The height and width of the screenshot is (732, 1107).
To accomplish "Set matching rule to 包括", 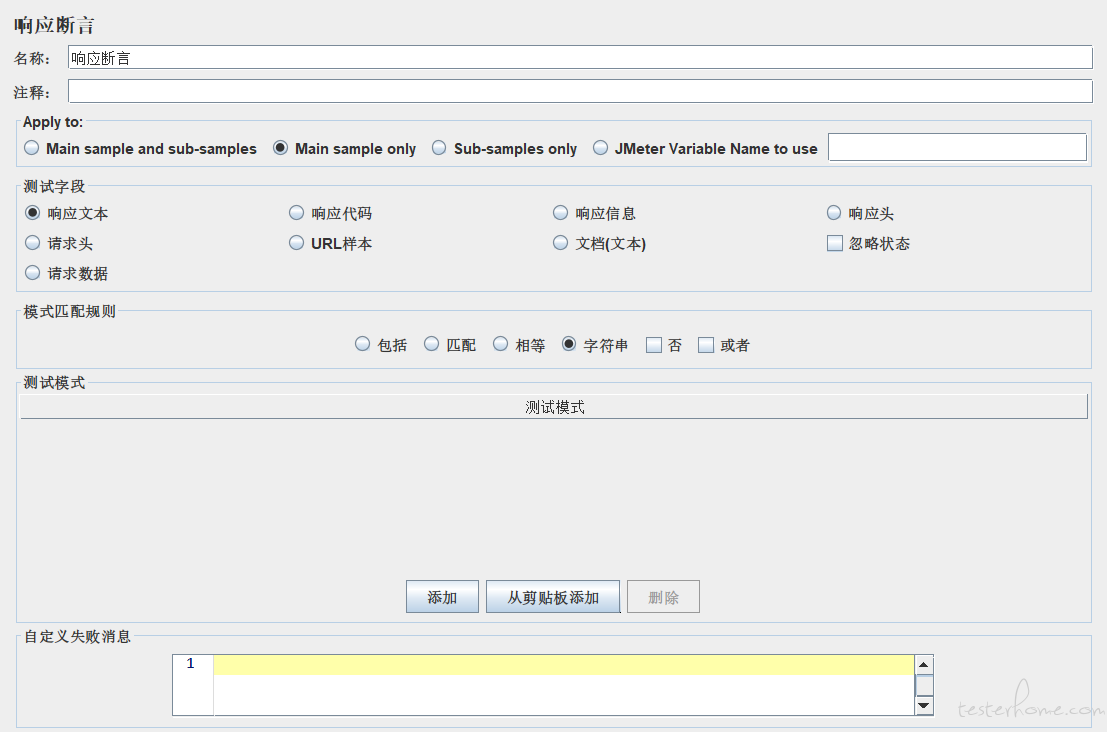I will (362, 344).
